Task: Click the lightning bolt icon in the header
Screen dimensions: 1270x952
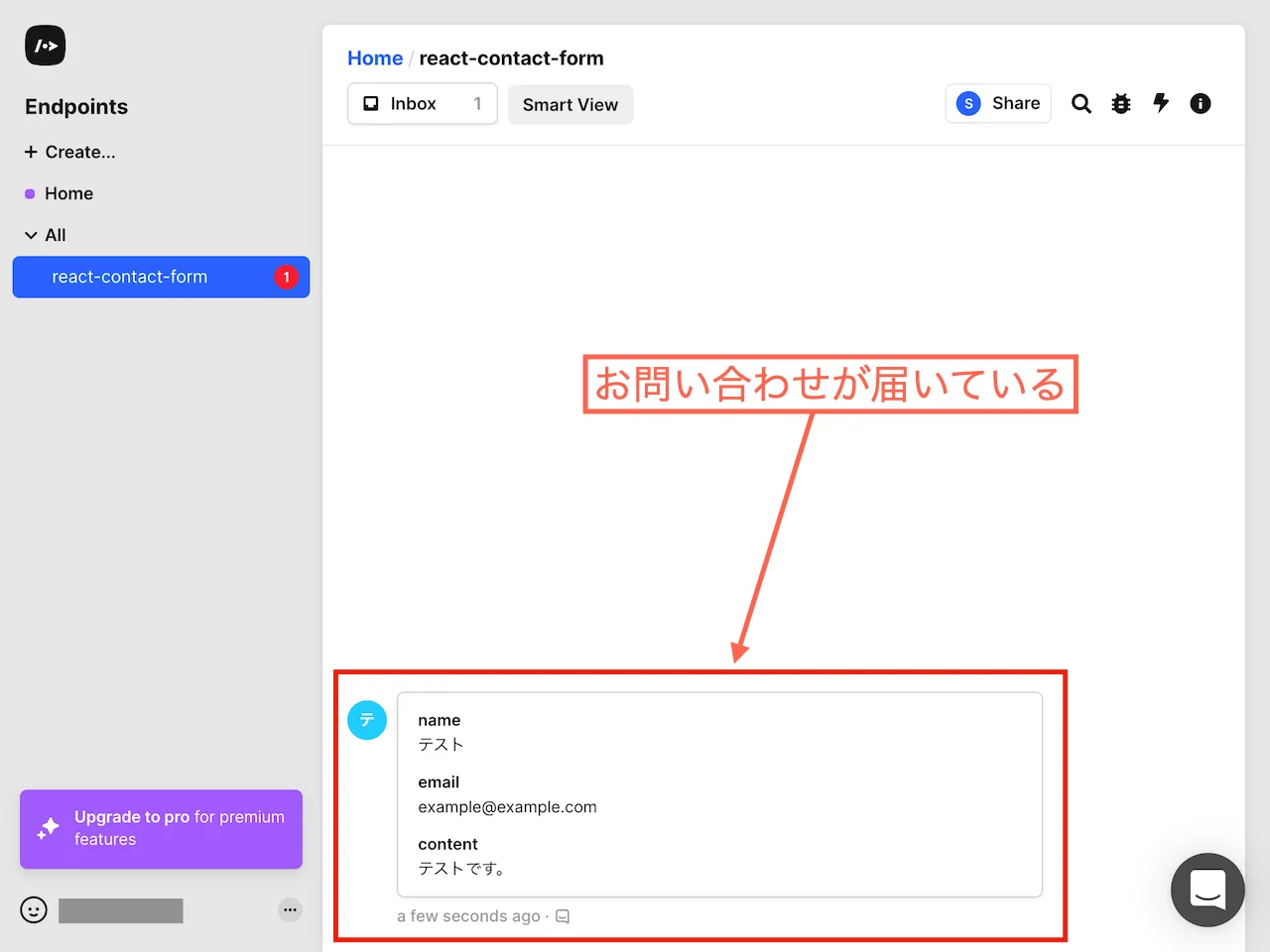Action: click(1161, 103)
